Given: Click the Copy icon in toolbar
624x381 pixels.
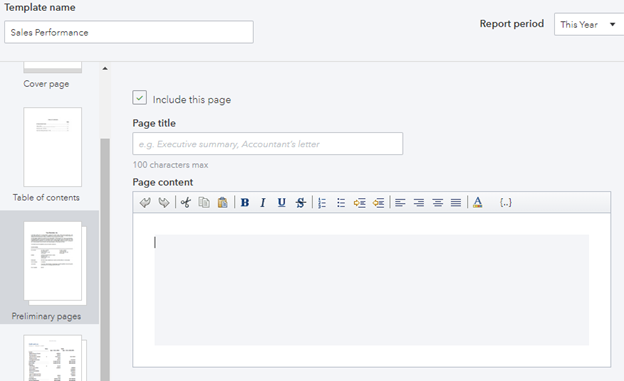Looking at the screenshot, I should [x=204, y=203].
